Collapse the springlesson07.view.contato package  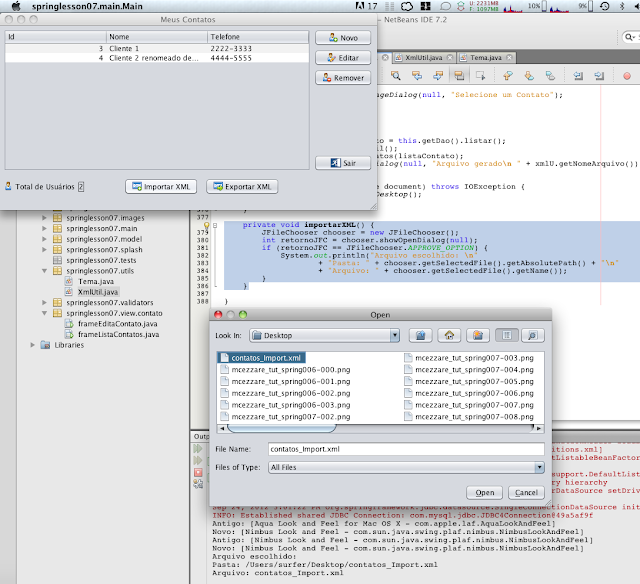[x=44, y=313]
